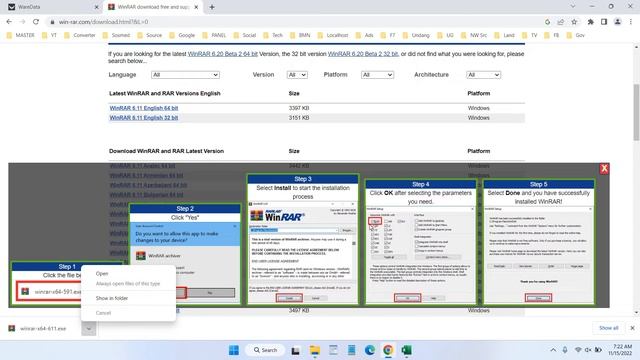The height and width of the screenshot is (360, 640).
Task: Open the tab search chevron
Action: click(x=573, y=7)
